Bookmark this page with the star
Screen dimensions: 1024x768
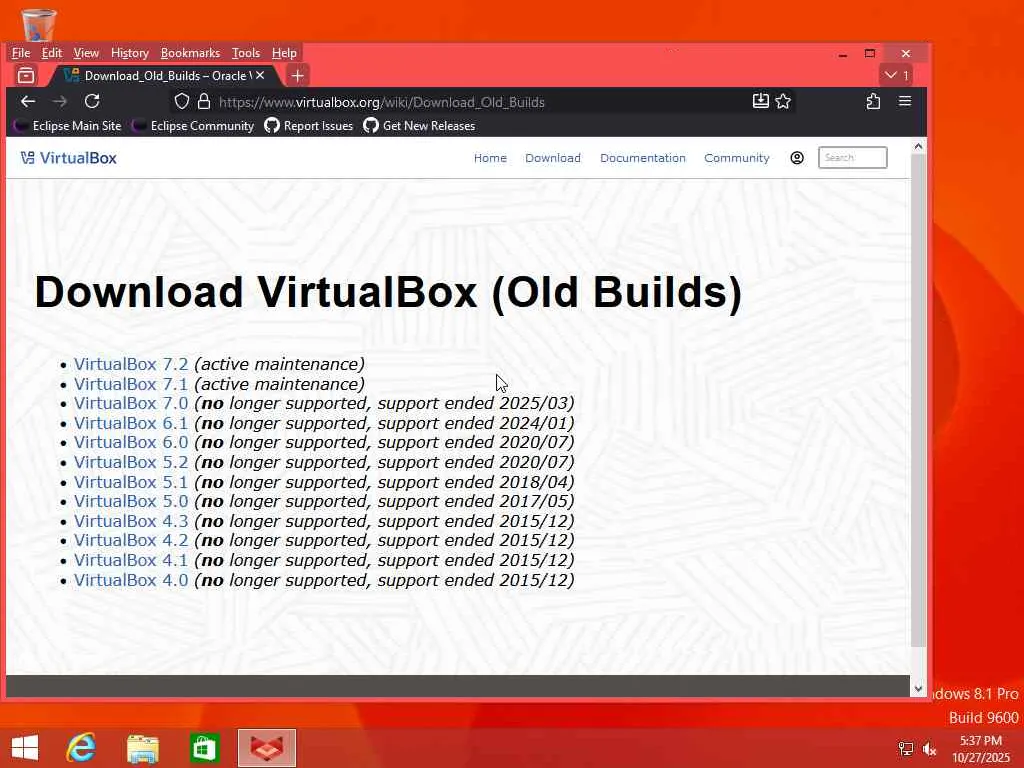point(783,101)
